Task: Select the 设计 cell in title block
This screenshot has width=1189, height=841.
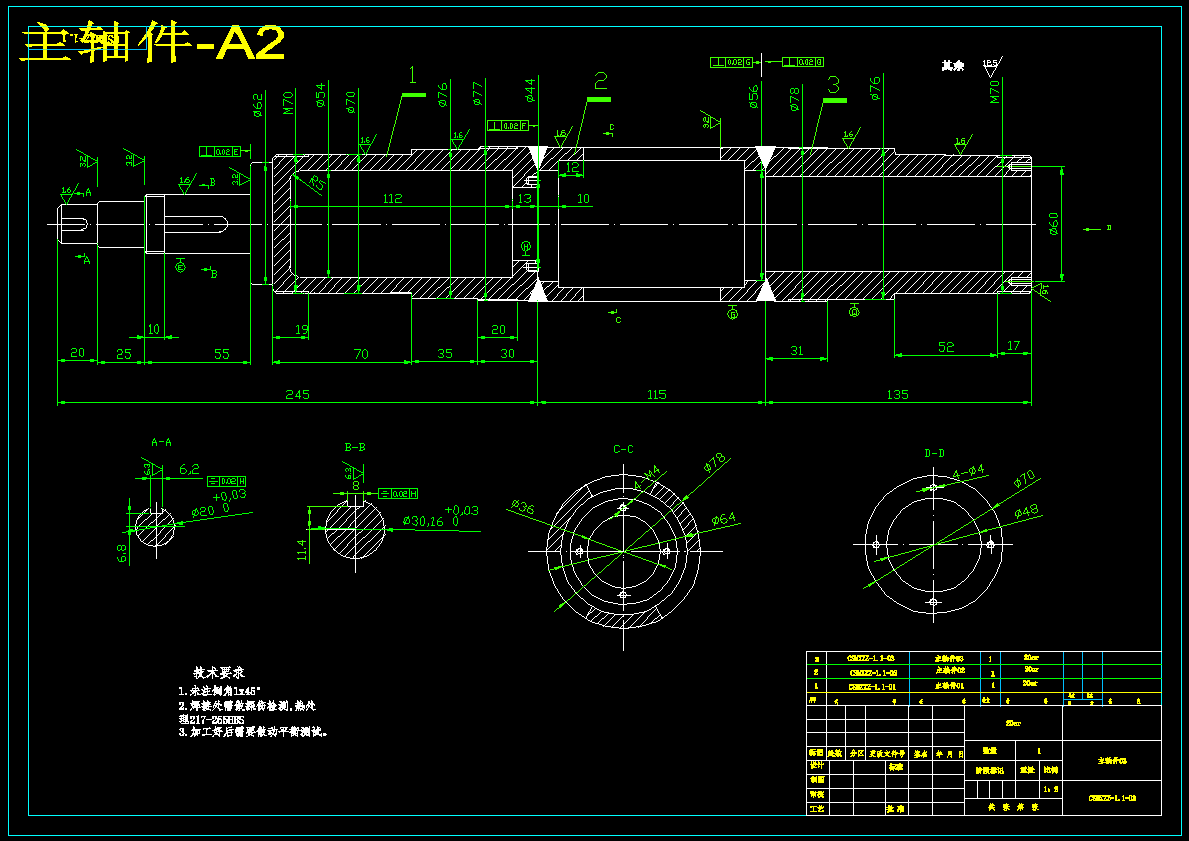Action: 817,766
